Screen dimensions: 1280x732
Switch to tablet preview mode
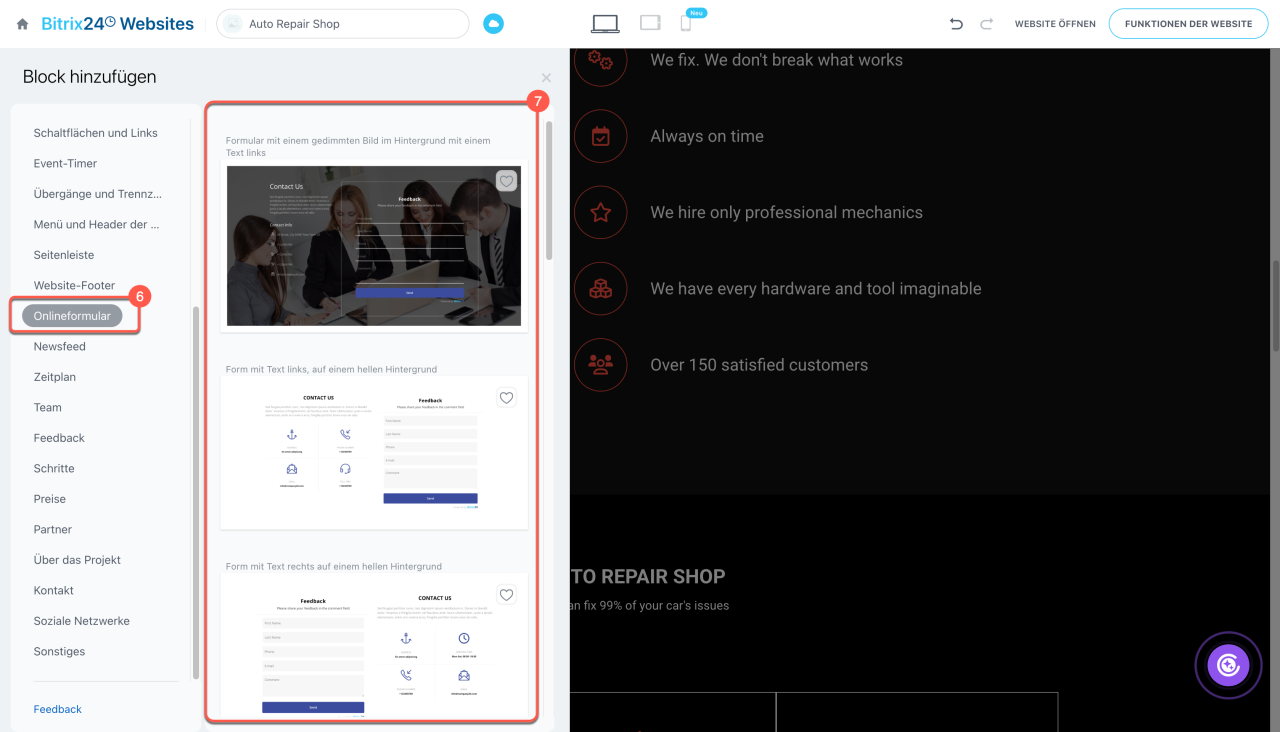click(651, 23)
